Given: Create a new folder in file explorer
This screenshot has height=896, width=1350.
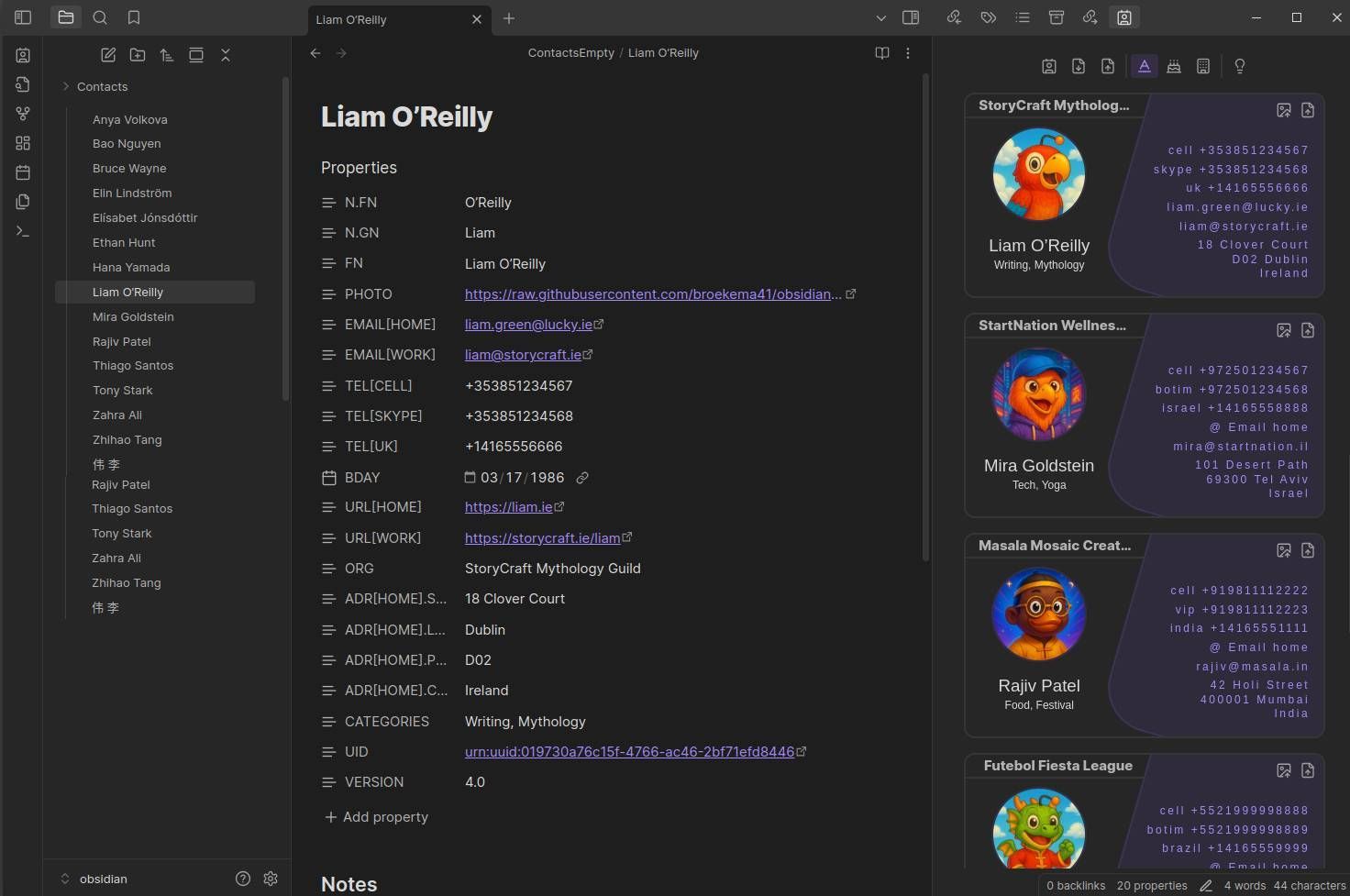Looking at the screenshot, I should [x=138, y=55].
